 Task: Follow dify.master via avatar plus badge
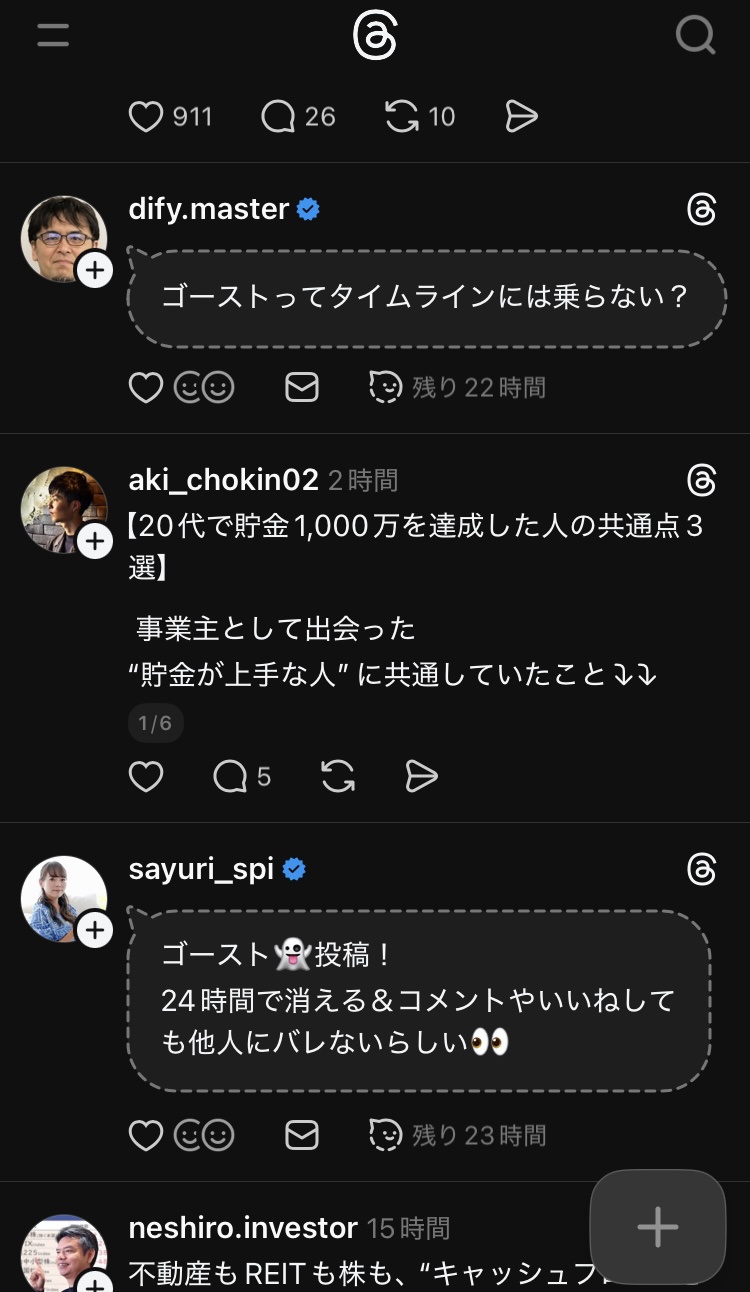click(x=95, y=270)
